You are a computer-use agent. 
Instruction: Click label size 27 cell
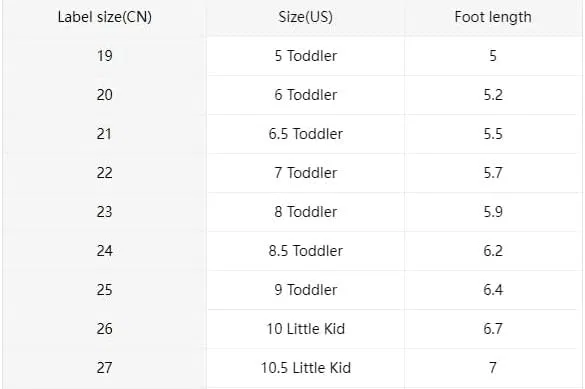click(x=104, y=368)
